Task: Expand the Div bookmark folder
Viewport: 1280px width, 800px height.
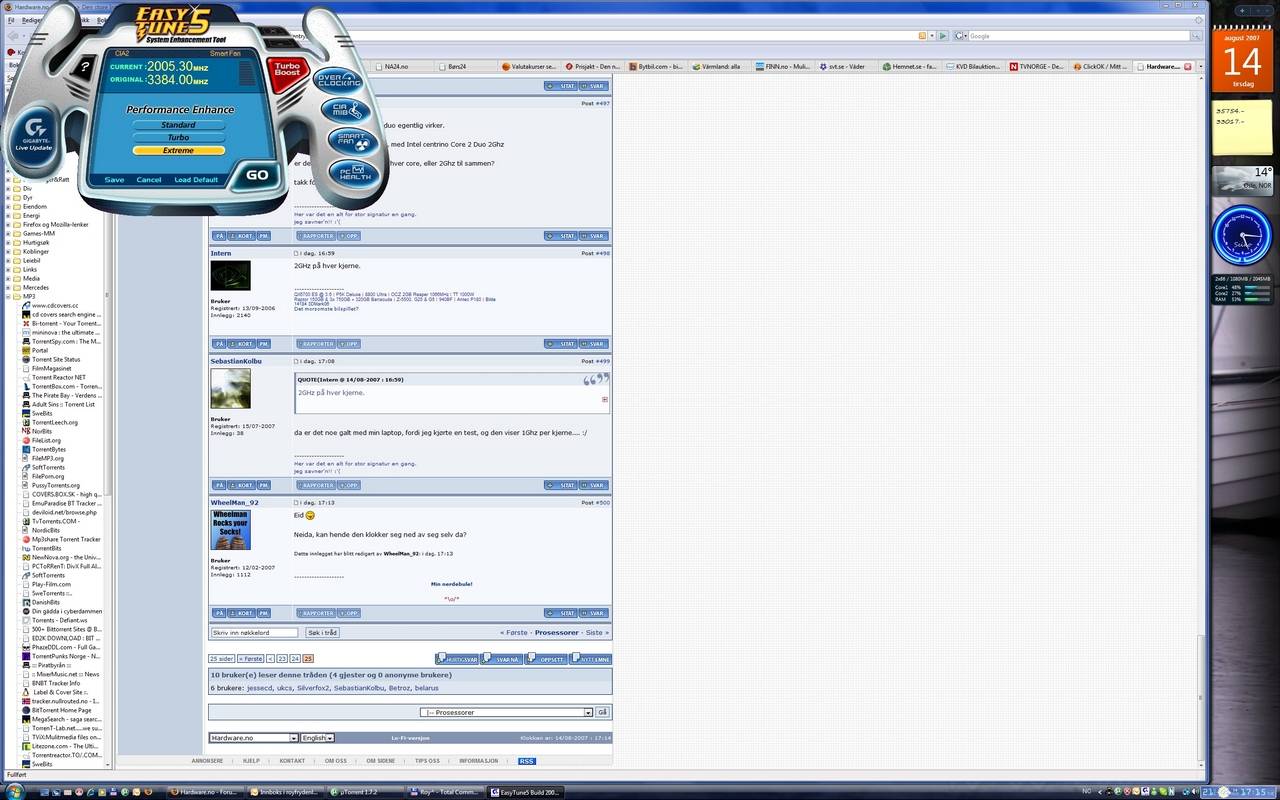Action: (x=9, y=188)
